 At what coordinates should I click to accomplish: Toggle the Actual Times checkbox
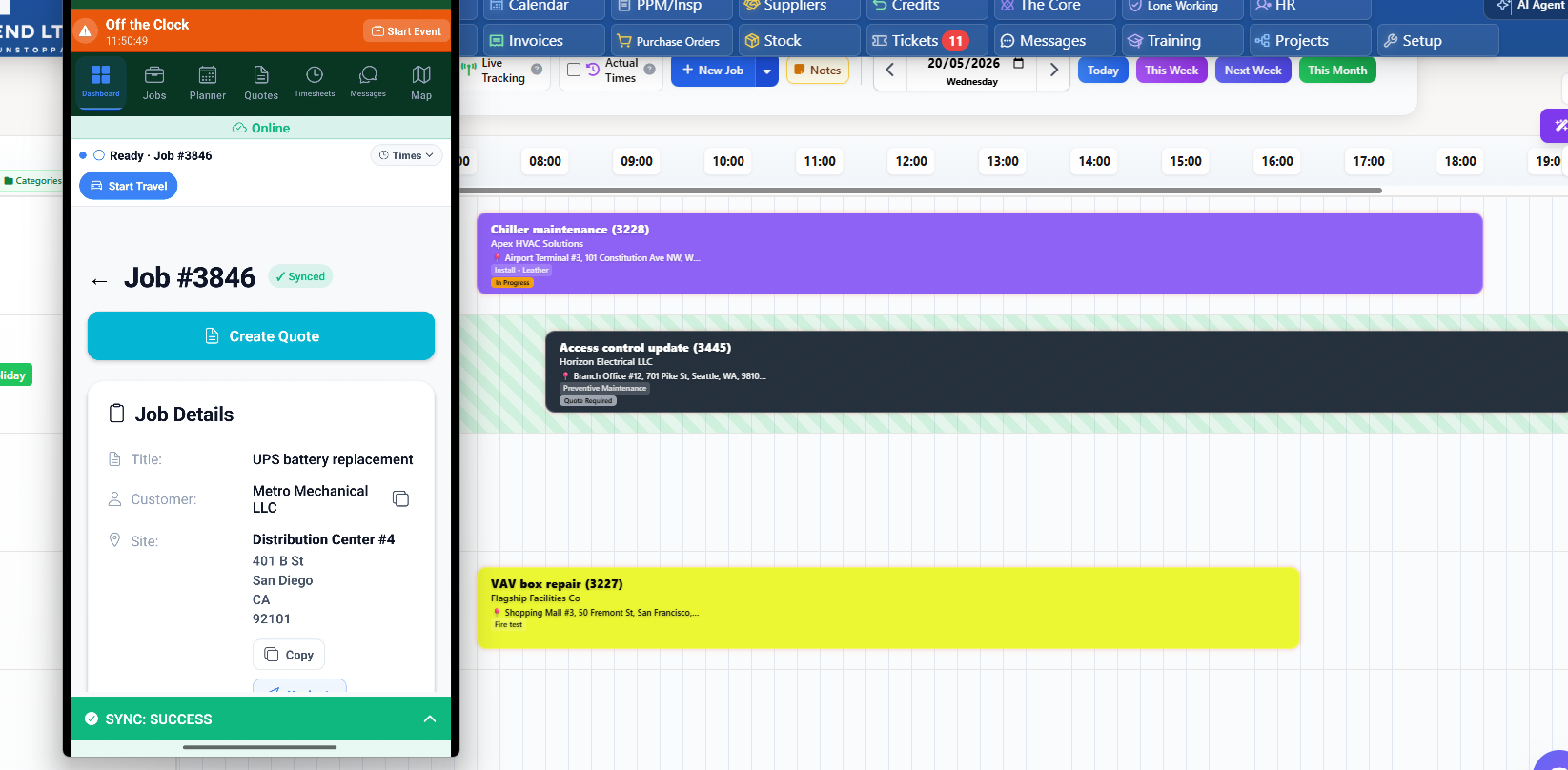point(573,70)
